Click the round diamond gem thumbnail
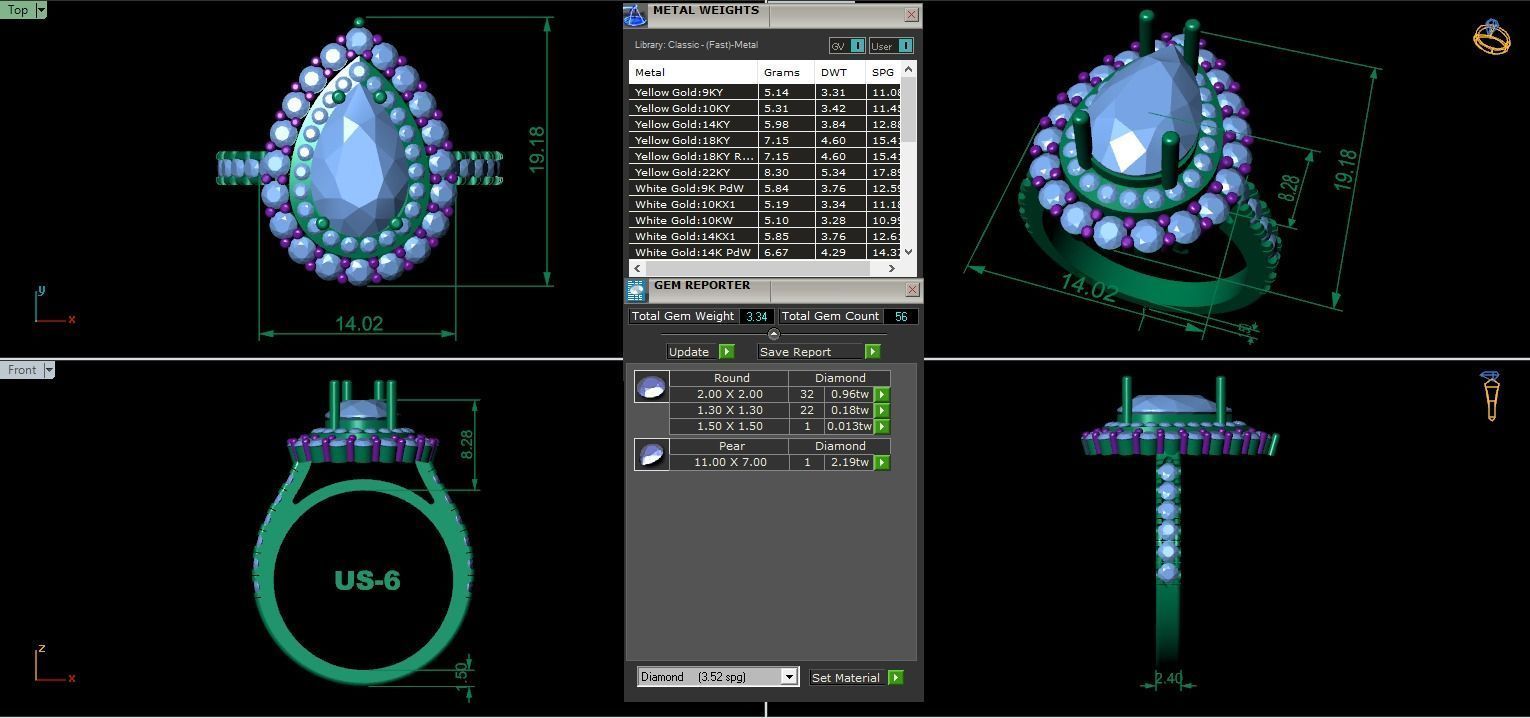Viewport: 1530px width, 718px height. (x=652, y=386)
